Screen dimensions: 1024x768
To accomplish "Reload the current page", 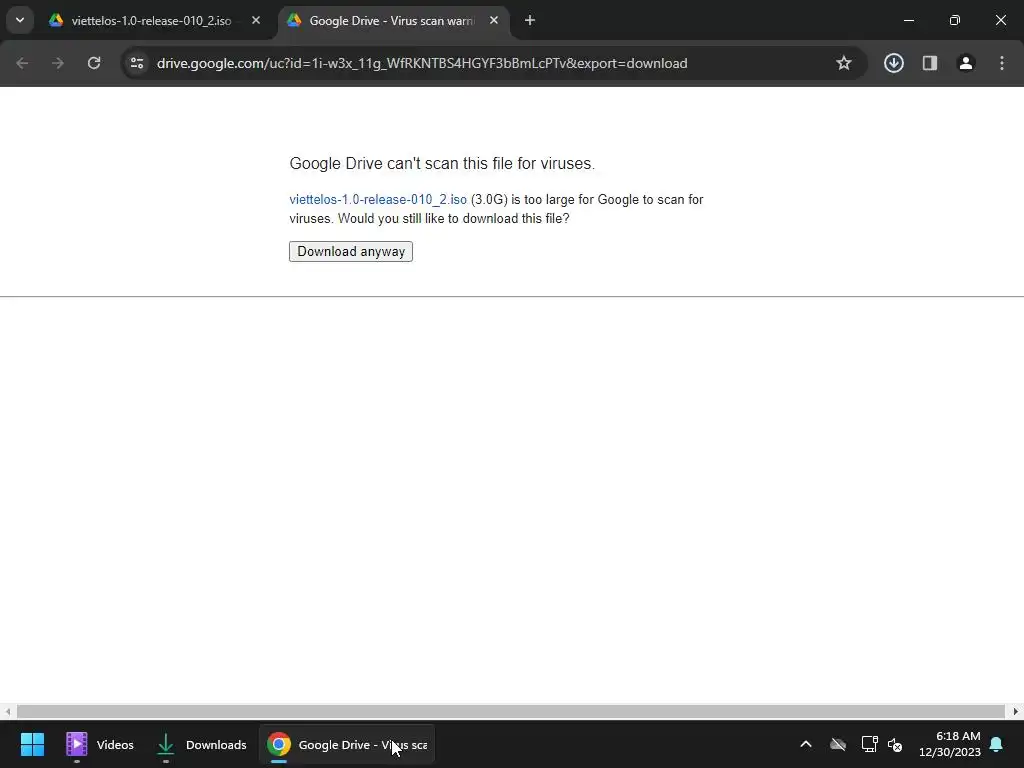I will [x=94, y=63].
